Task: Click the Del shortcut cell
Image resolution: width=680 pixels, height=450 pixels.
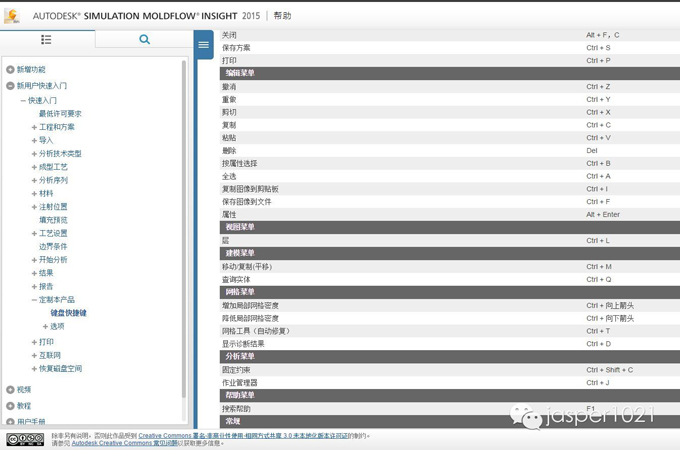Action: click(592, 151)
